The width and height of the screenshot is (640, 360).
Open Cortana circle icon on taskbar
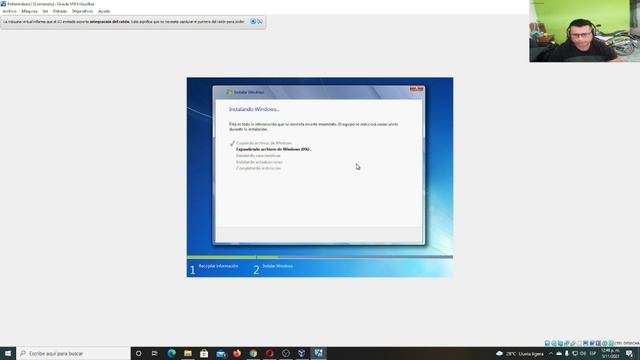(x=138, y=353)
